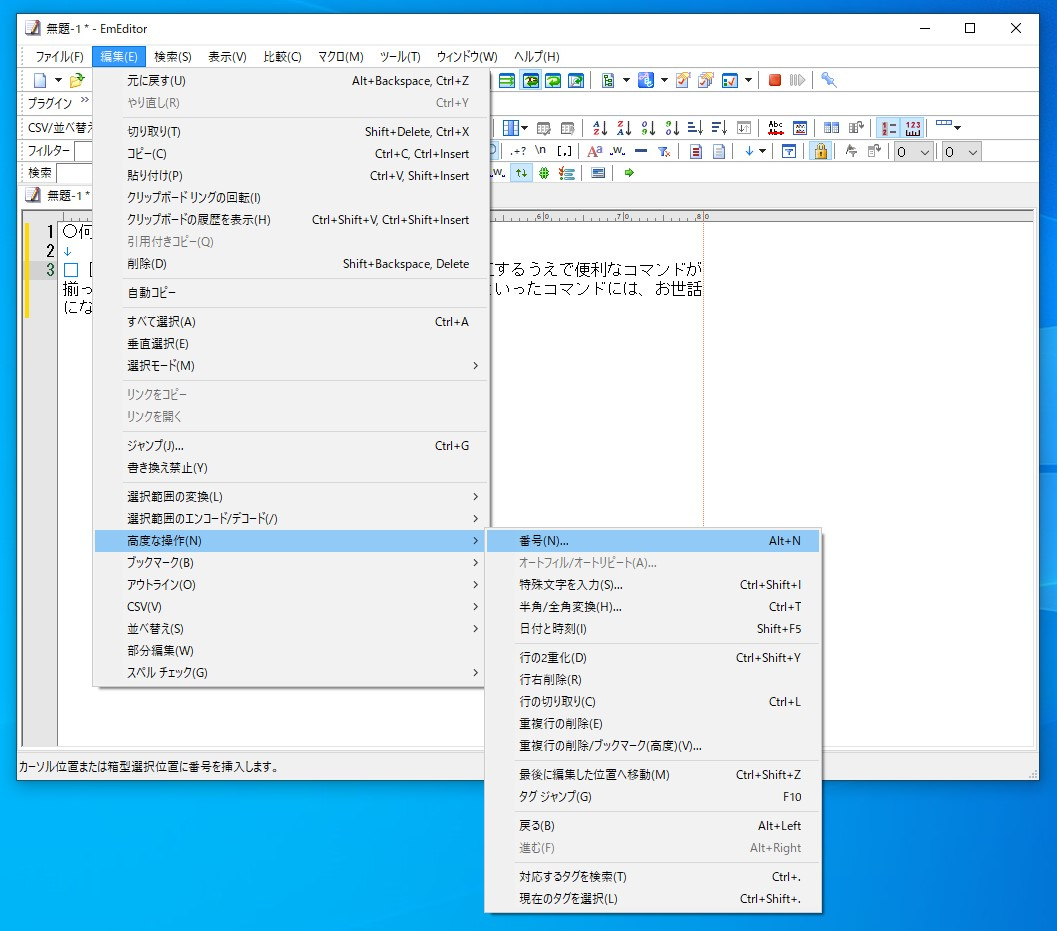Click the Sort numbers descending icon
This screenshot has width=1057, height=931.
point(672,127)
